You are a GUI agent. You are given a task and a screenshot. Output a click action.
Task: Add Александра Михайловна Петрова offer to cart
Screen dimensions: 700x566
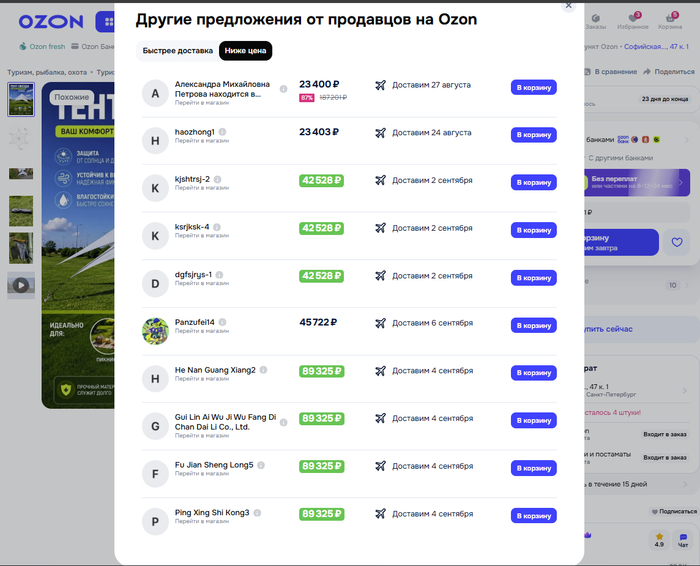(533, 87)
